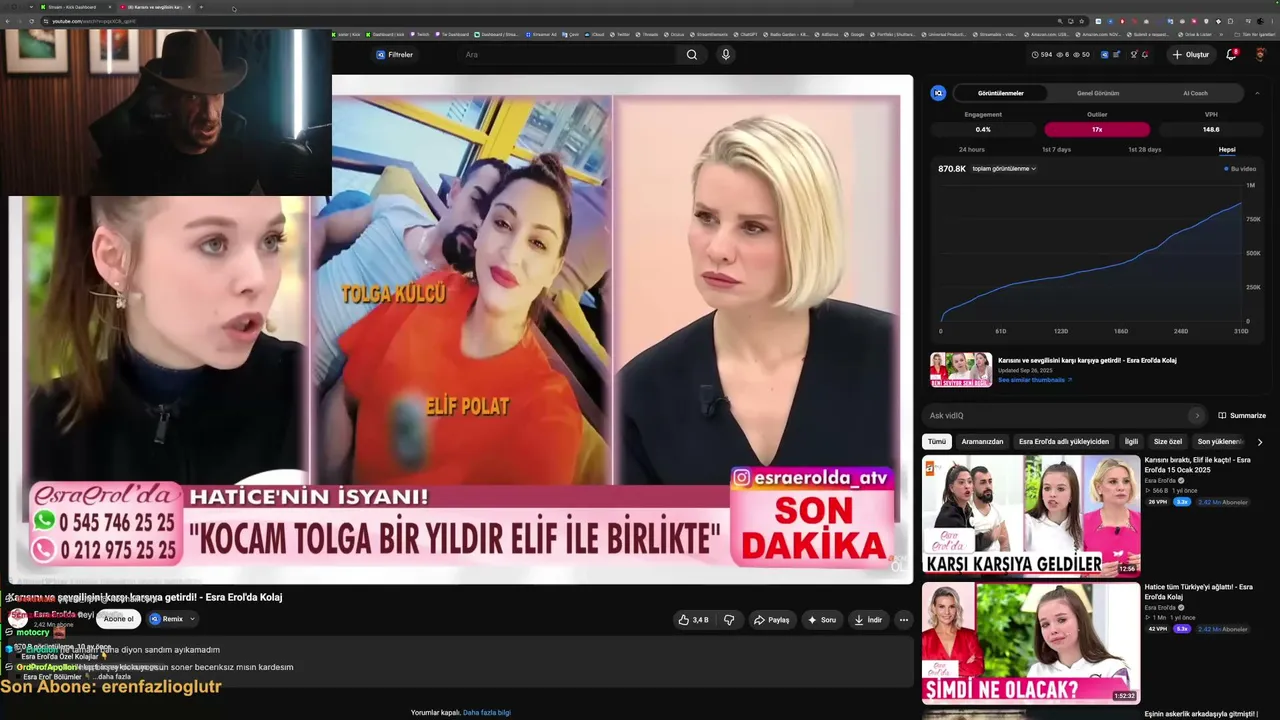
Task: Click the Oluştur create button
Action: point(1191,55)
